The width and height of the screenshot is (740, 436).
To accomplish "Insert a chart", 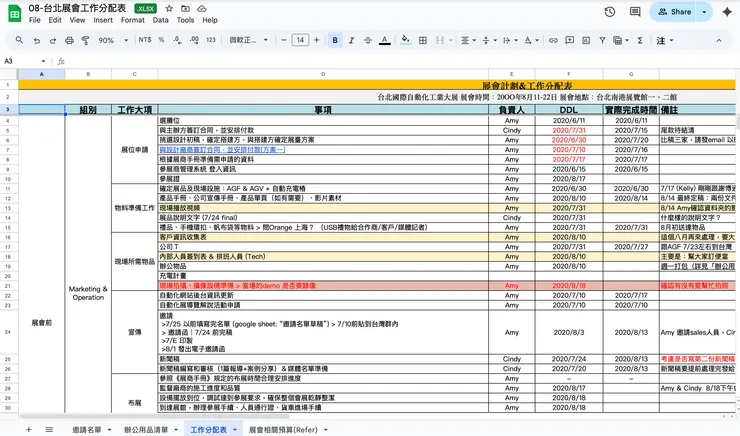I will click(586, 41).
